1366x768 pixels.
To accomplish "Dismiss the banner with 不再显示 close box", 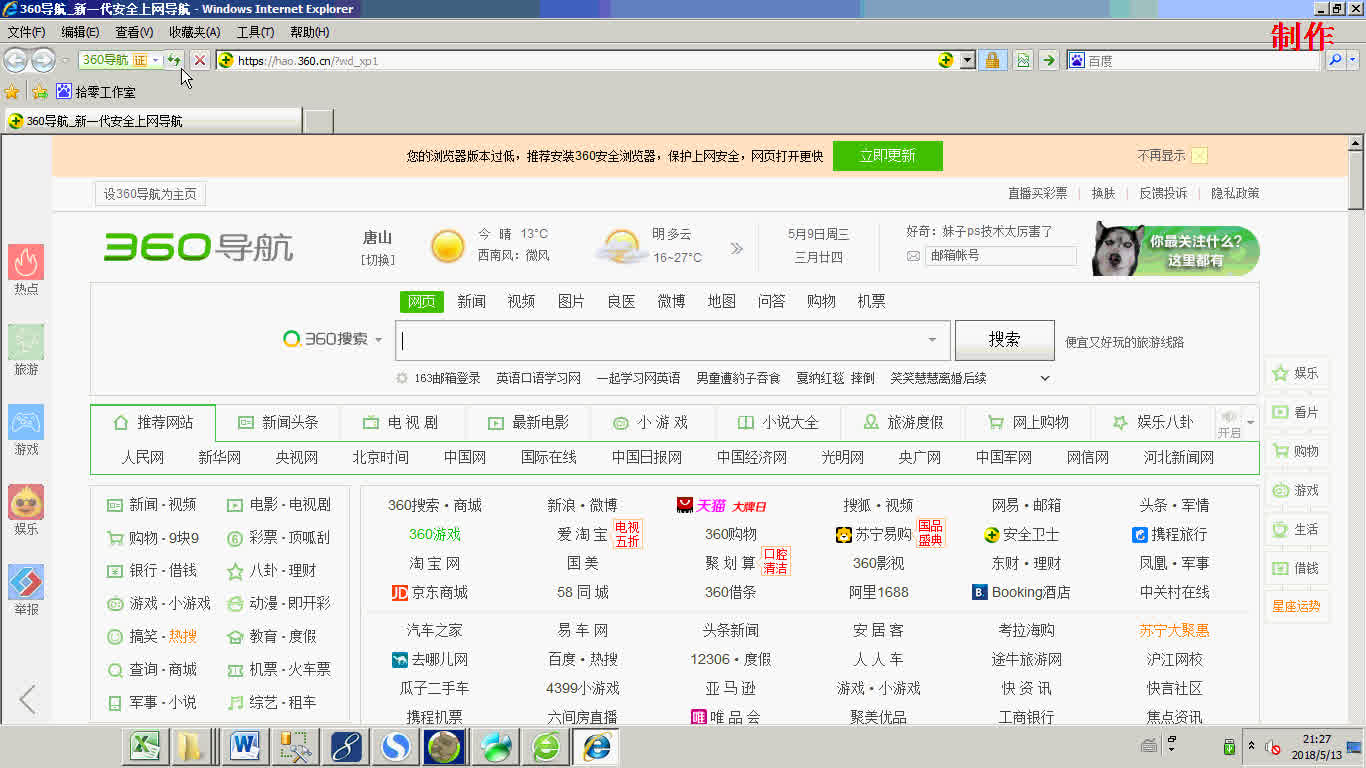I will coord(1199,156).
